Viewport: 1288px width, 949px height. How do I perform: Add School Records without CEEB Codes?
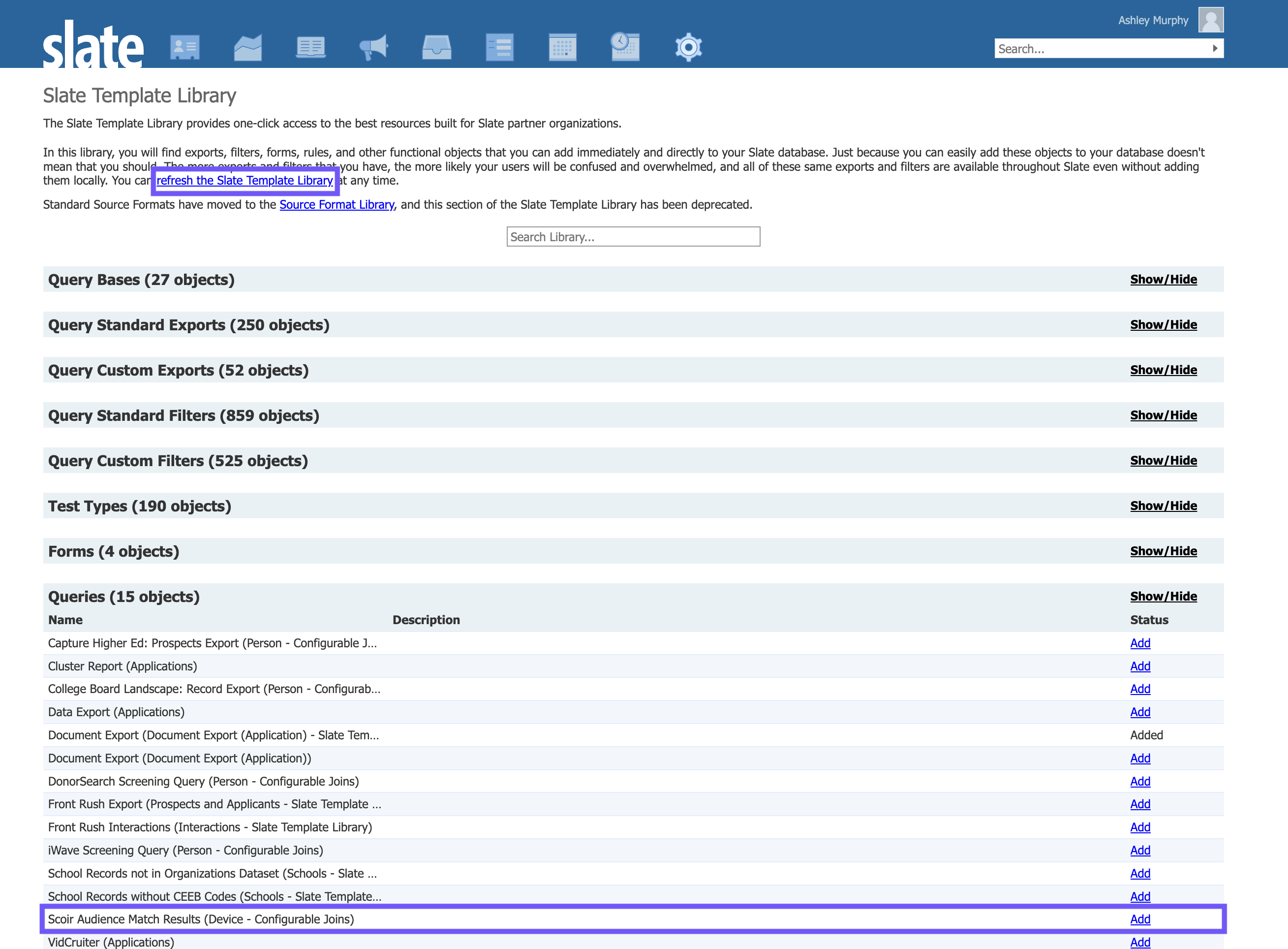1140,897
